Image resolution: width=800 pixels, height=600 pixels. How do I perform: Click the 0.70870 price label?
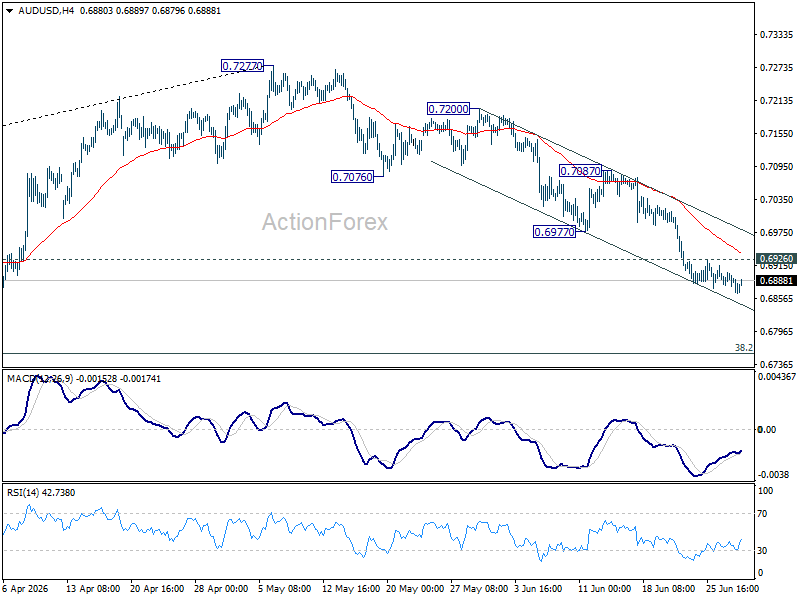(x=581, y=171)
